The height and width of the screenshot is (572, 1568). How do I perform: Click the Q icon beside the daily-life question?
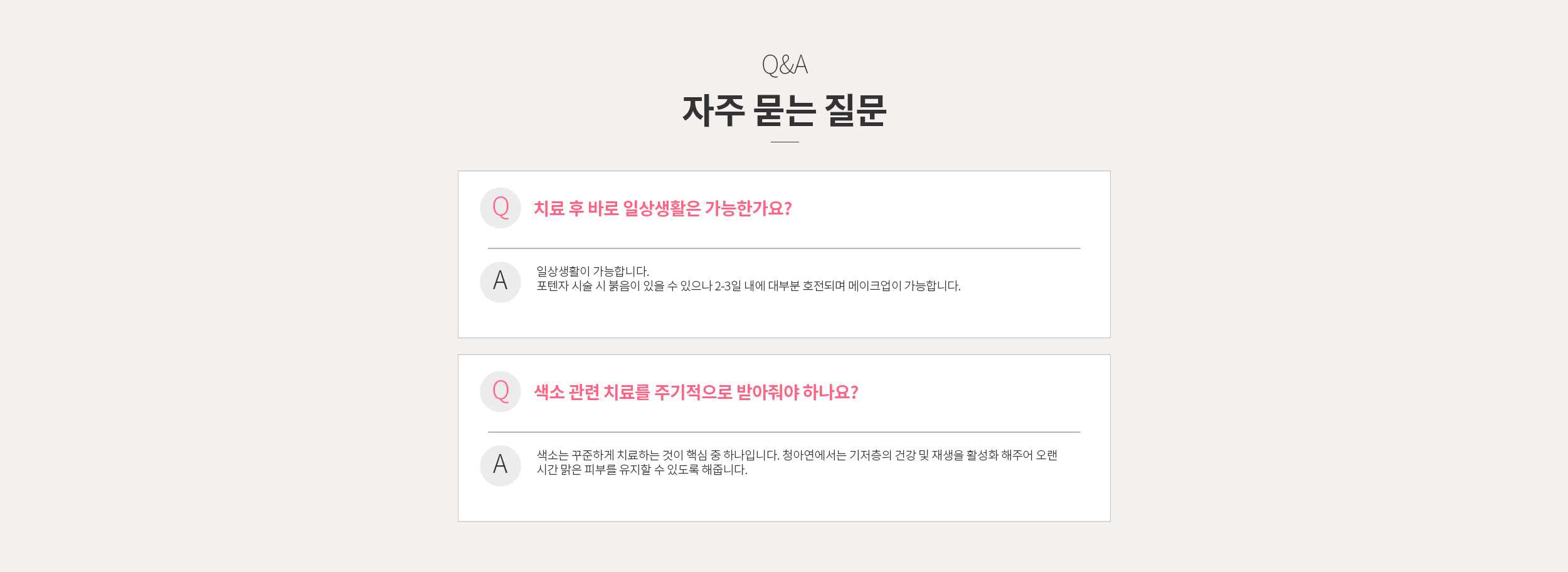click(x=501, y=208)
